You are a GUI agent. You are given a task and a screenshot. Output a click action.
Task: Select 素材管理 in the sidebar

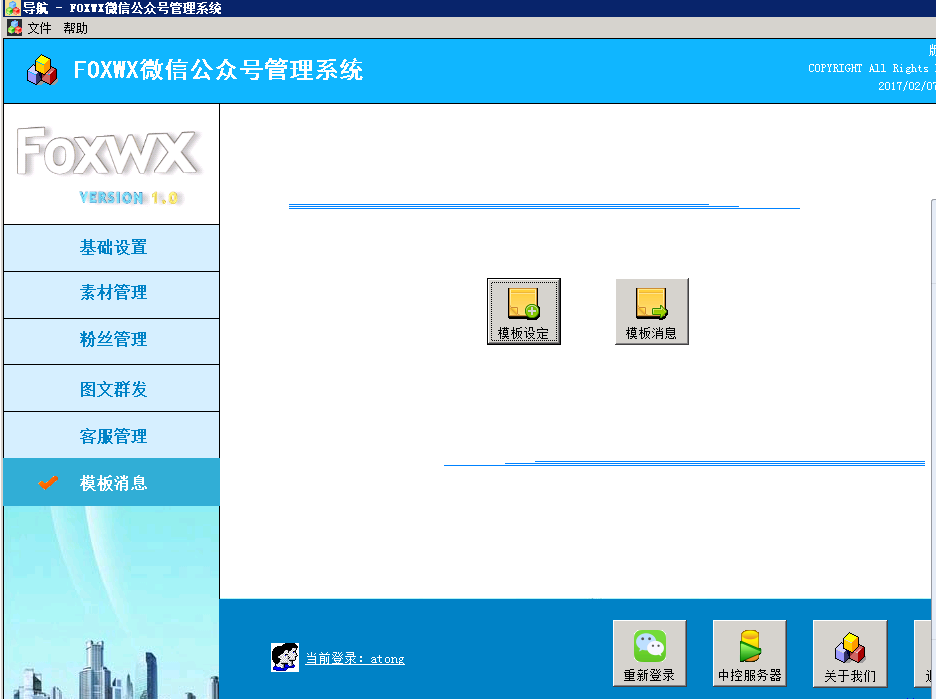coord(112,294)
